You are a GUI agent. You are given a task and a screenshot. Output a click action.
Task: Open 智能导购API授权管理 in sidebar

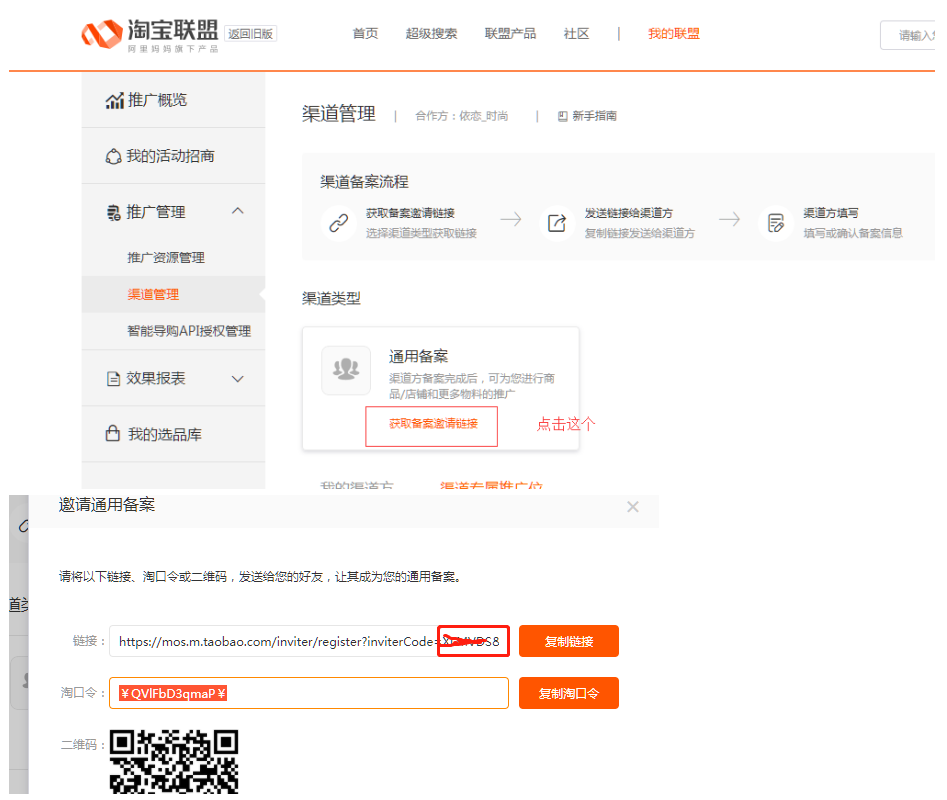coord(189,331)
